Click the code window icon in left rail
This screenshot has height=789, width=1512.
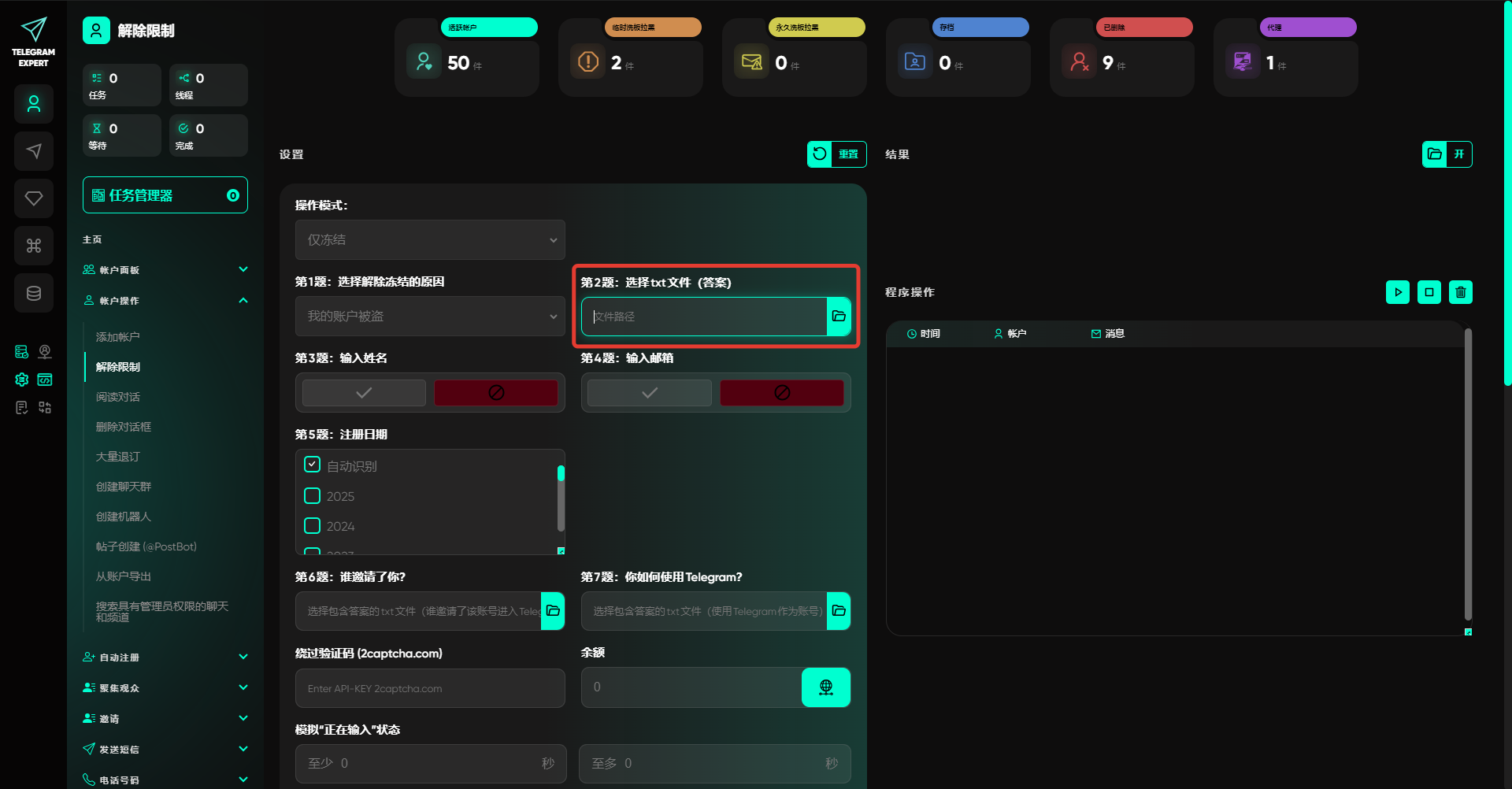pos(45,380)
